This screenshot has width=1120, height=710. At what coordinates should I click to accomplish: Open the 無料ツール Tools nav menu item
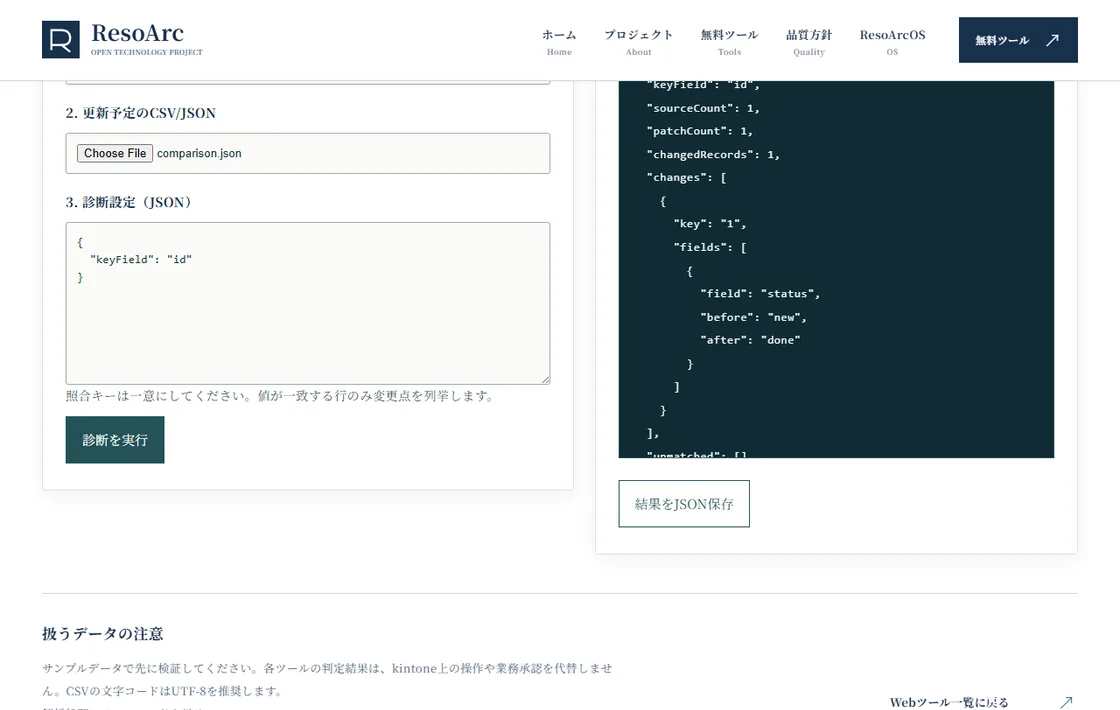click(x=729, y=42)
